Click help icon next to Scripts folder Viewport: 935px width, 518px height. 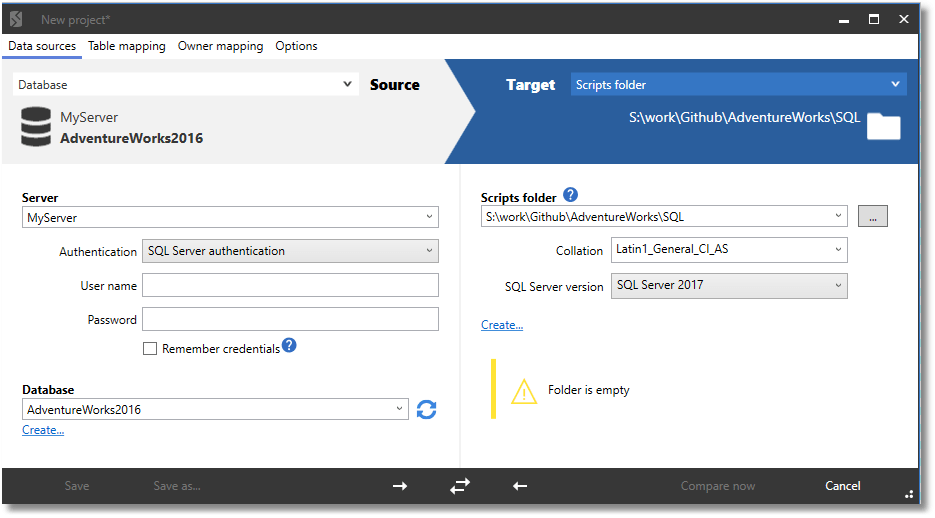pyautogui.click(x=571, y=194)
